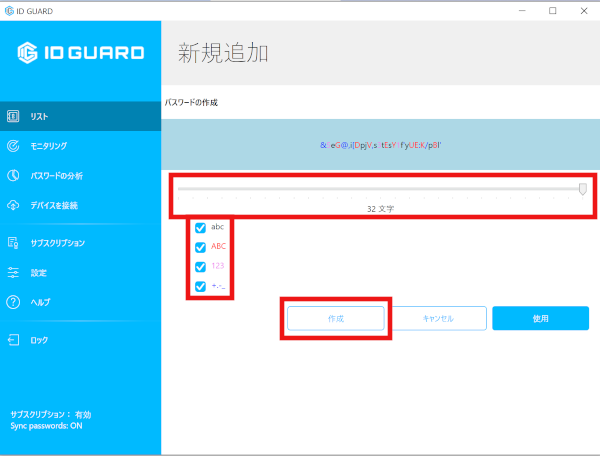The image size is (600, 456).
Task: Open パスワードの分析 section
Action: click(80, 176)
